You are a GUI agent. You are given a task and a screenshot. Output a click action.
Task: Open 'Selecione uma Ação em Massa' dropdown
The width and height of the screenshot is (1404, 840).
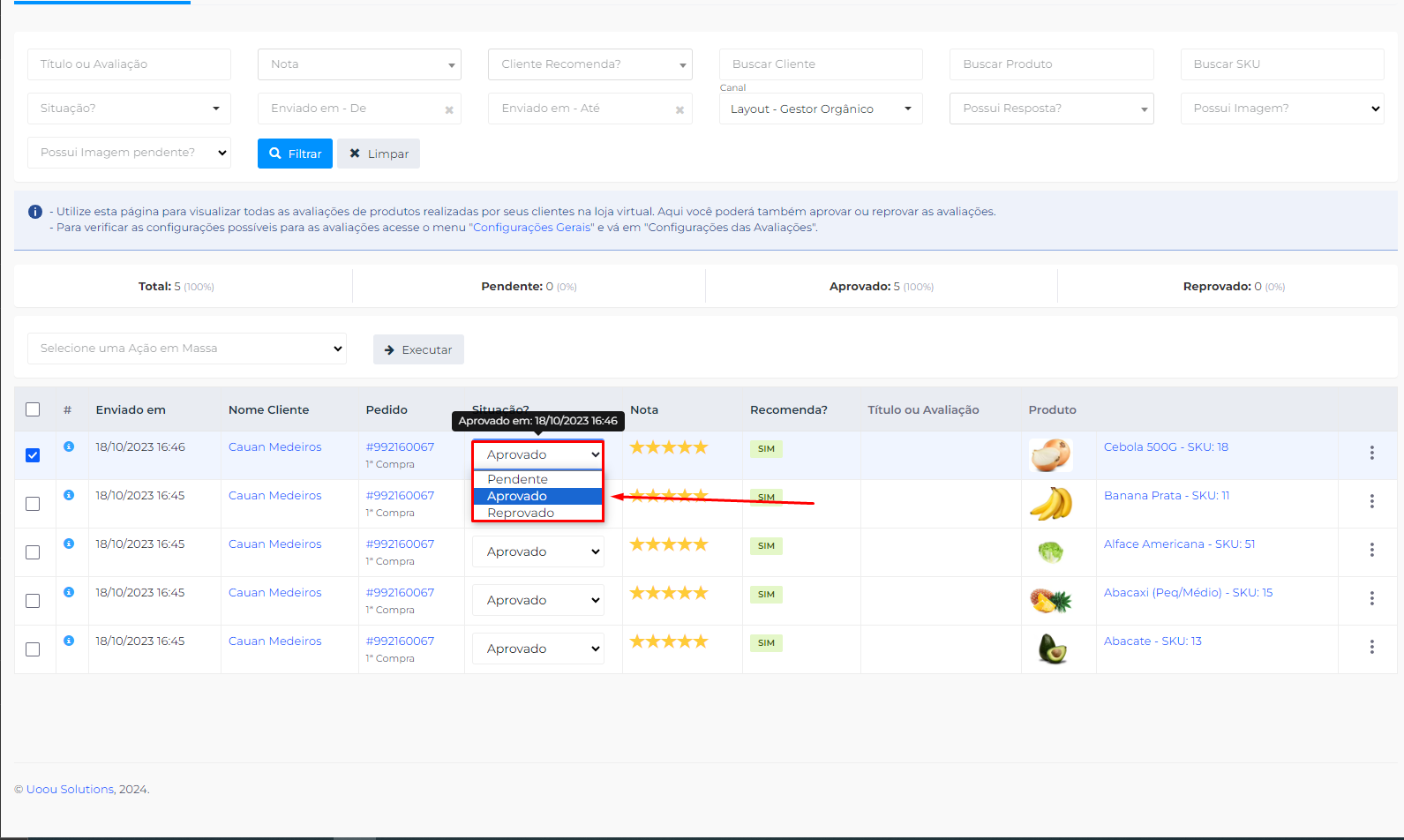pos(187,349)
